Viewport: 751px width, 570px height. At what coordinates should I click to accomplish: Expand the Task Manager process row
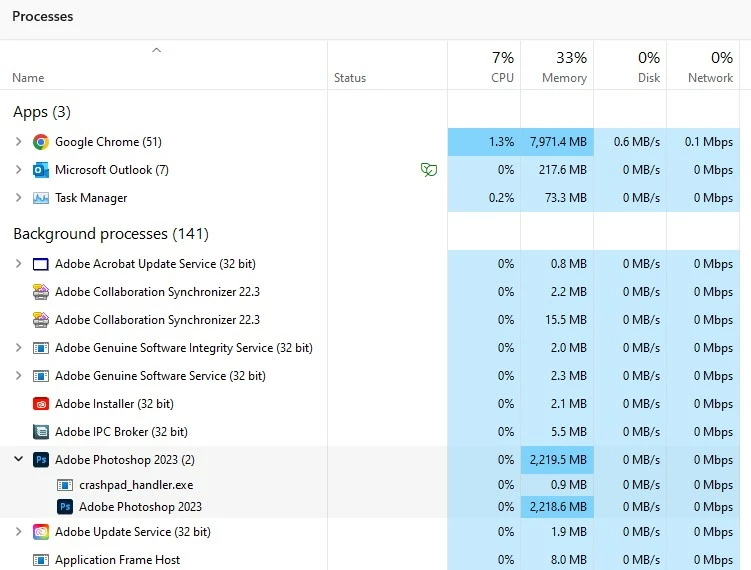click(x=18, y=198)
